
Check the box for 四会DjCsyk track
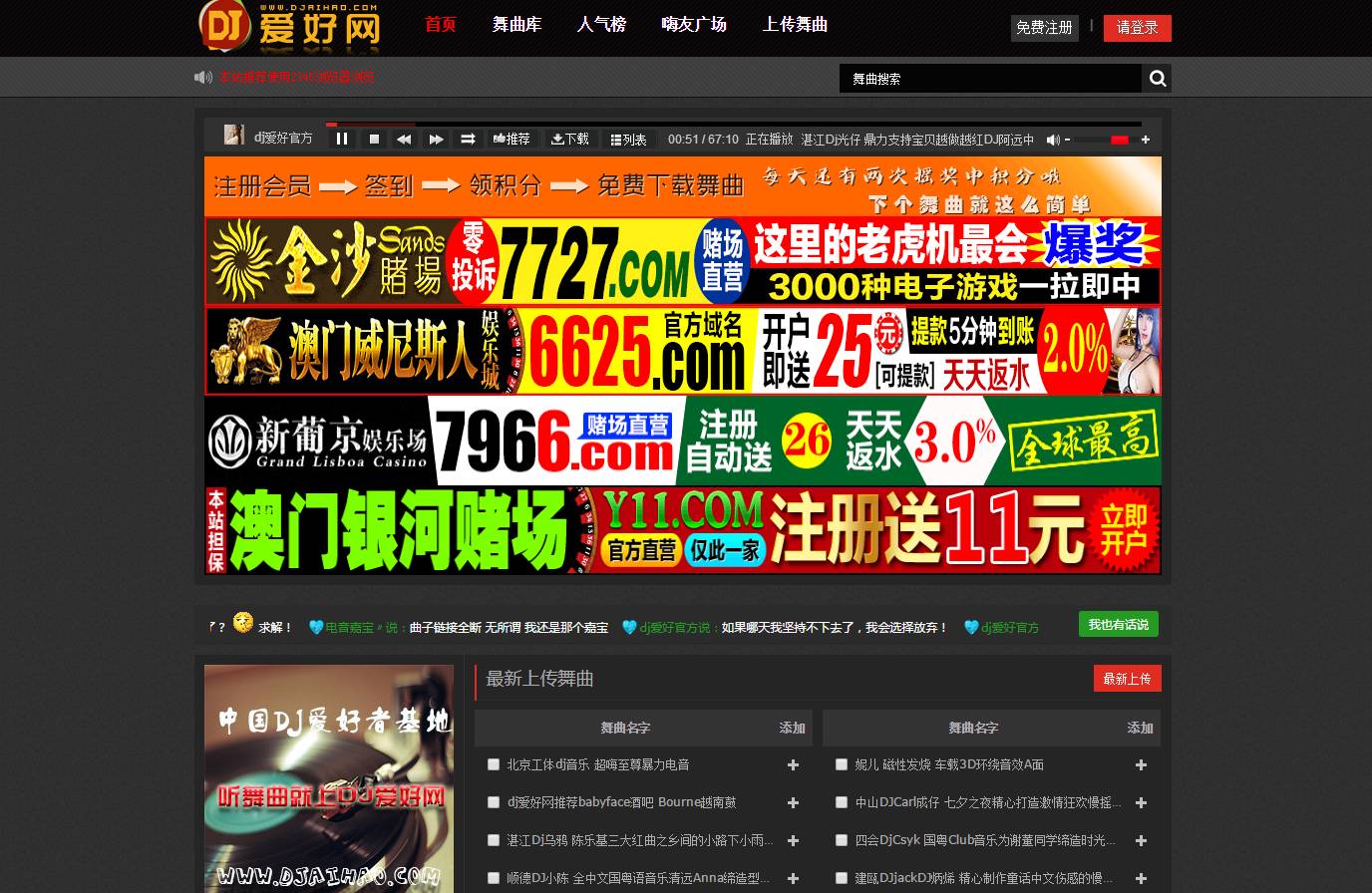pyautogui.click(x=842, y=840)
